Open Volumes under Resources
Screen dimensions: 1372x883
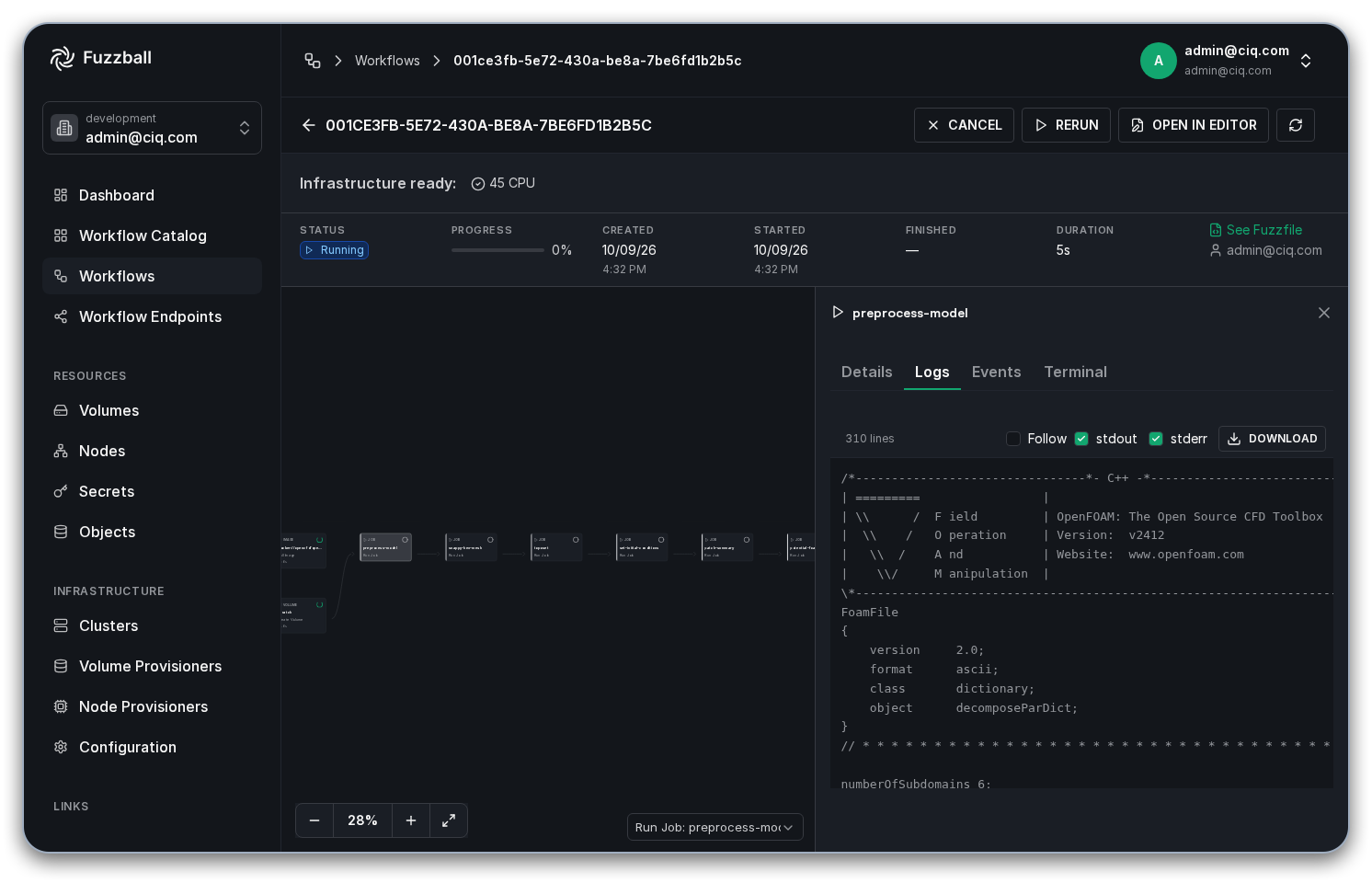(152, 410)
